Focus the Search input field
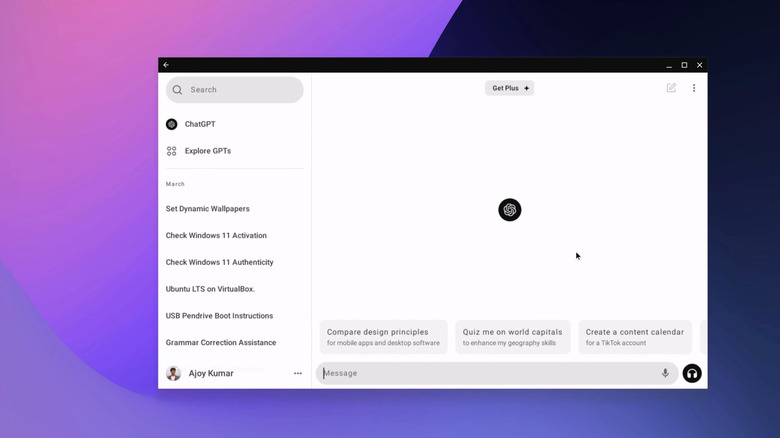Image resolution: width=780 pixels, height=438 pixels. click(235, 90)
